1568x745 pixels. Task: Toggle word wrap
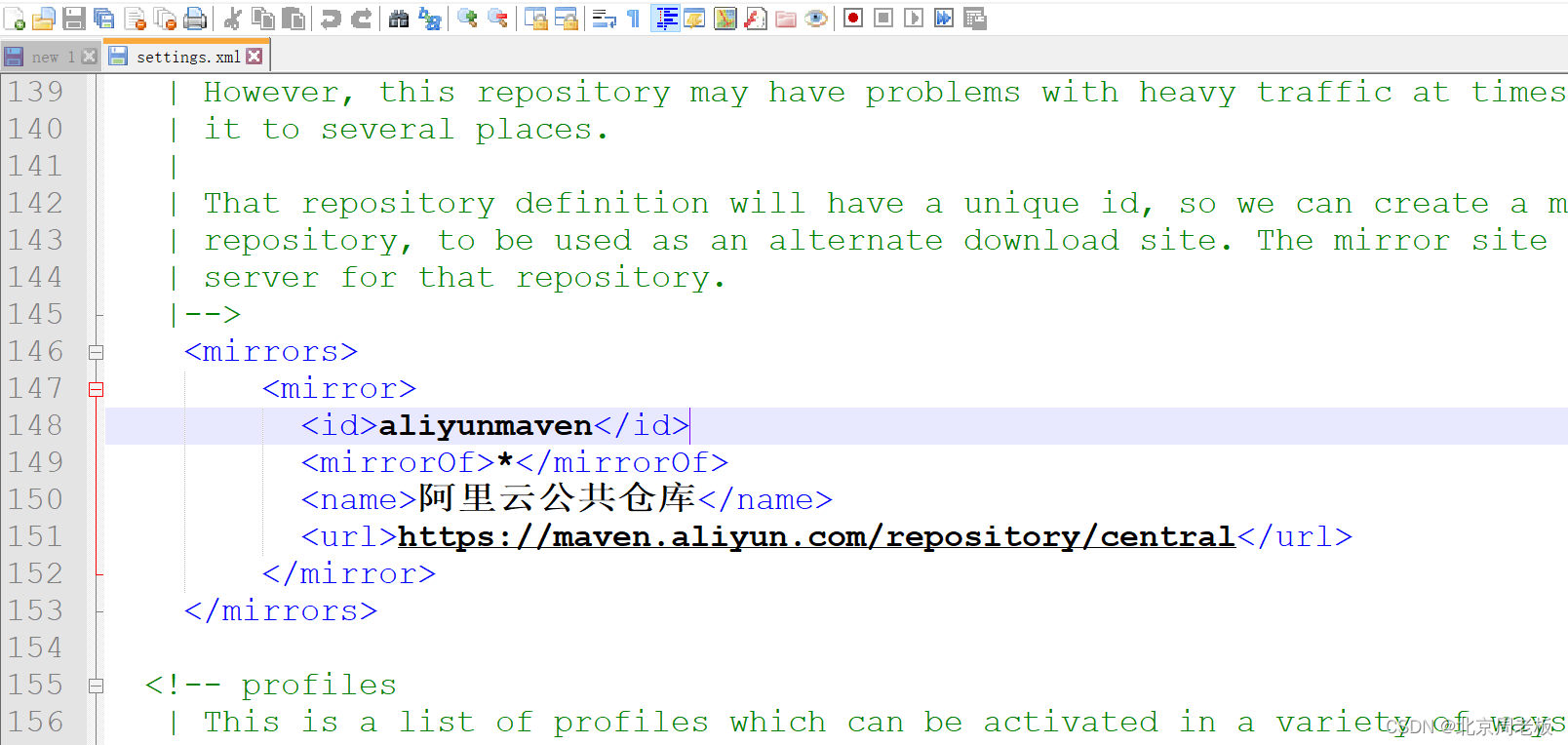pos(604,19)
